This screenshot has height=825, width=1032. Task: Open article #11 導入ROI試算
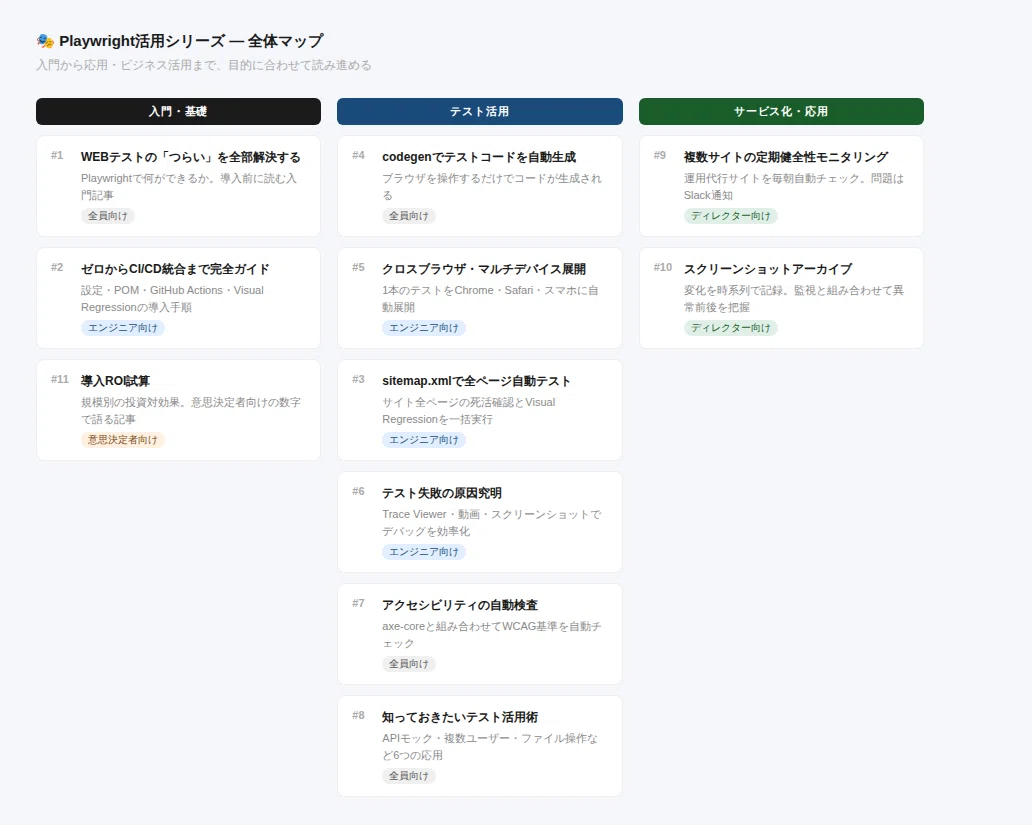[x=178, y=410]
